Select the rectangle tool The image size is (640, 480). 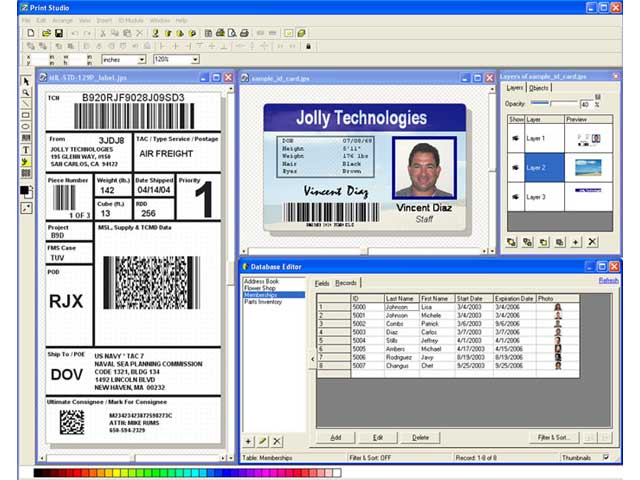pyautogui.click(x=26, y=116)
